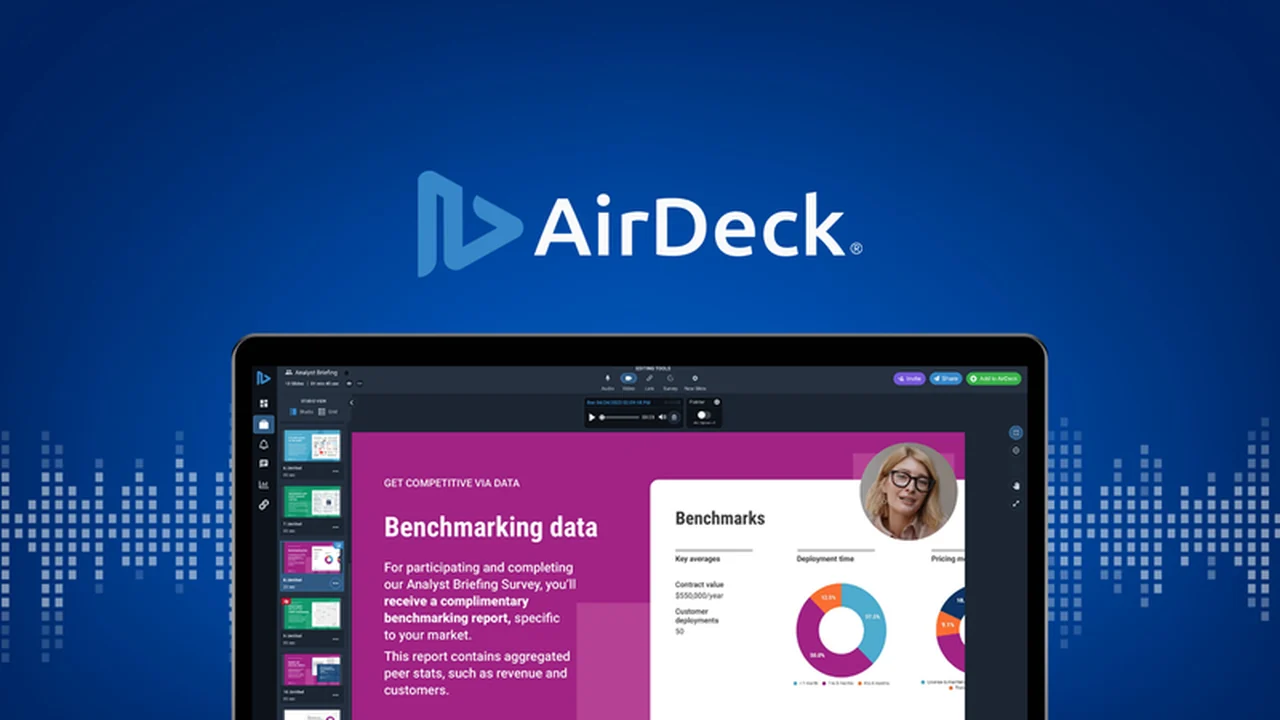The height and width of the screenshot is (720, 1280).
Task: Click the Analyst Briefing deck title
Action: pyautogui.click(x=316, y=372)
